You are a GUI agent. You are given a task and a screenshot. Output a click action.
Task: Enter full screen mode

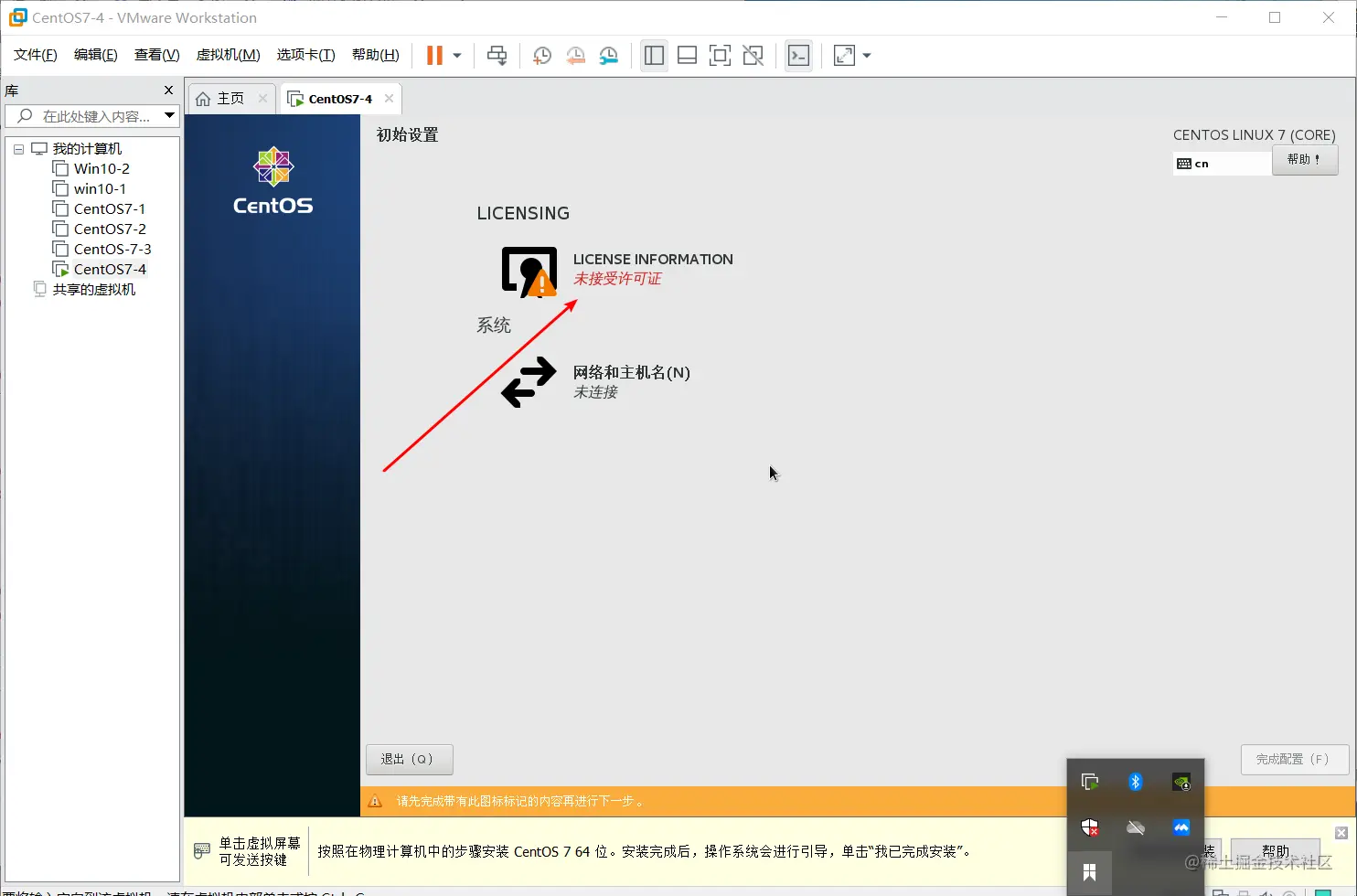720,56
